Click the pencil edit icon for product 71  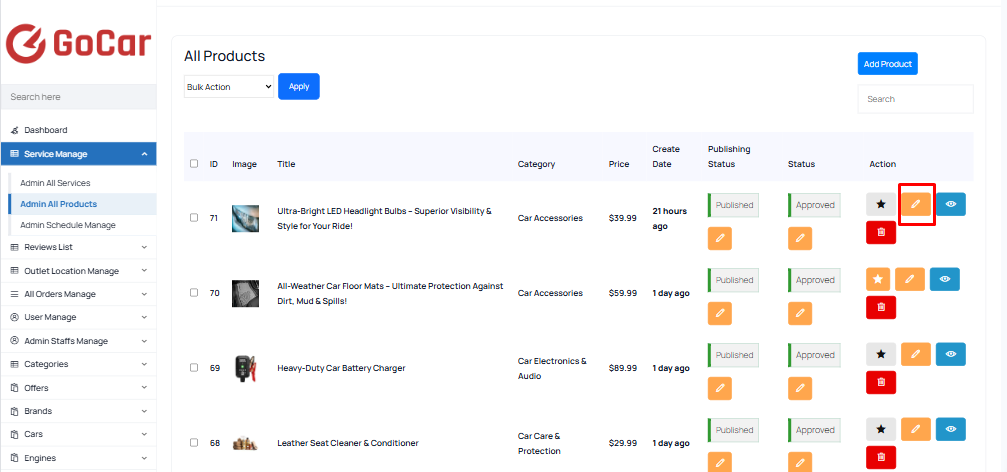pyautogui.click(x=916, y=204)
